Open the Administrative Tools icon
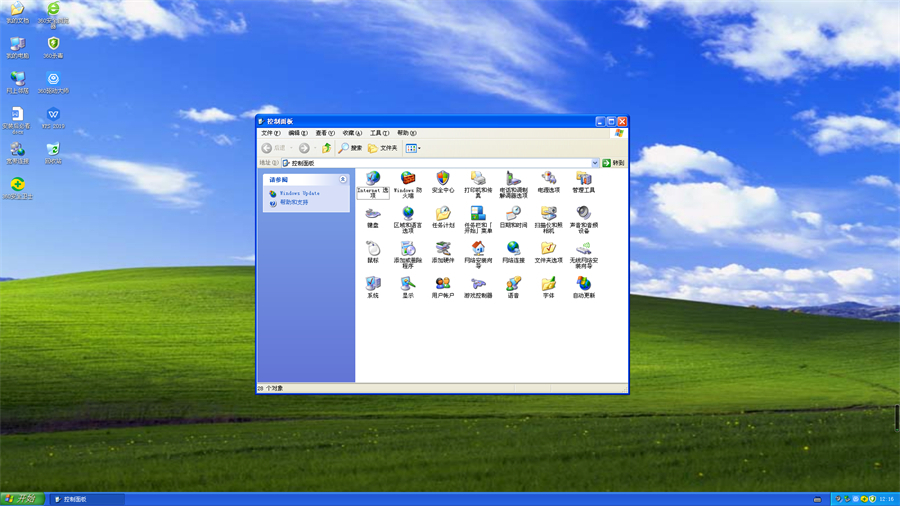The height and width of the screenshot is (506, 900). click(x=584, y=182)
